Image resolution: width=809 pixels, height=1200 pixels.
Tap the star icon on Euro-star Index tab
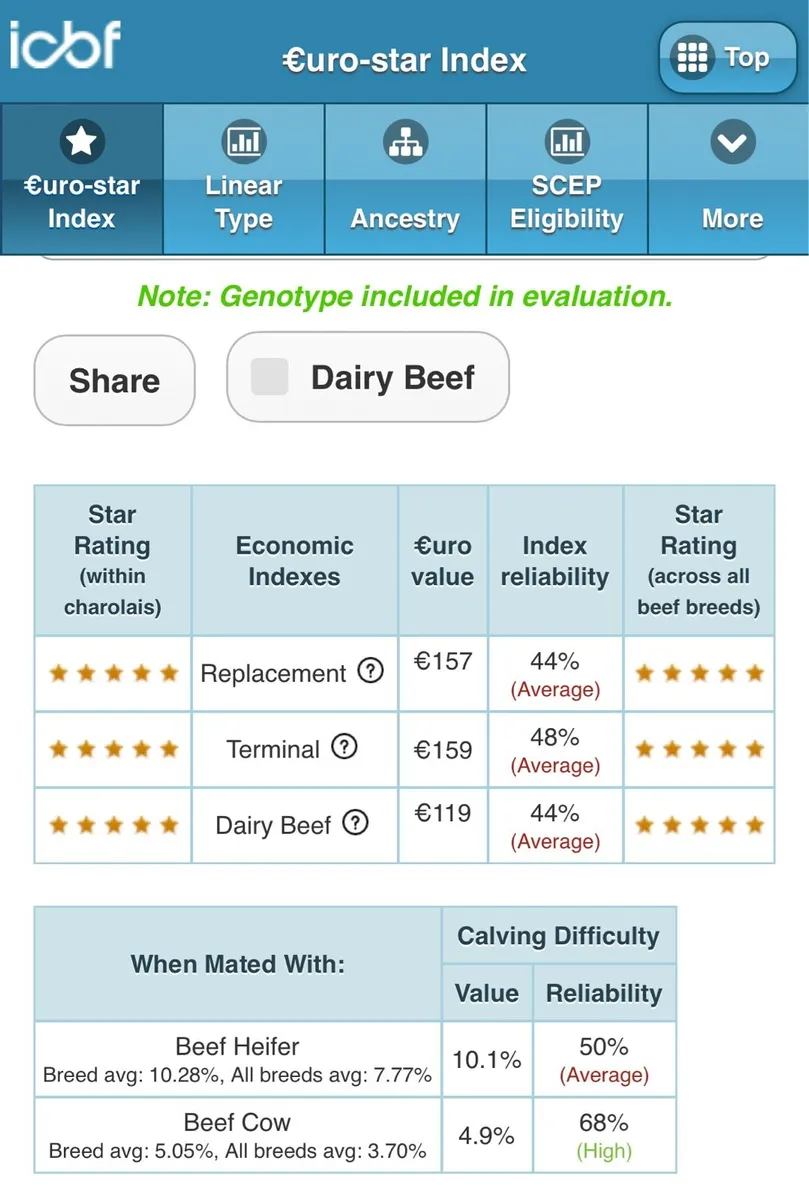(81, 142)
